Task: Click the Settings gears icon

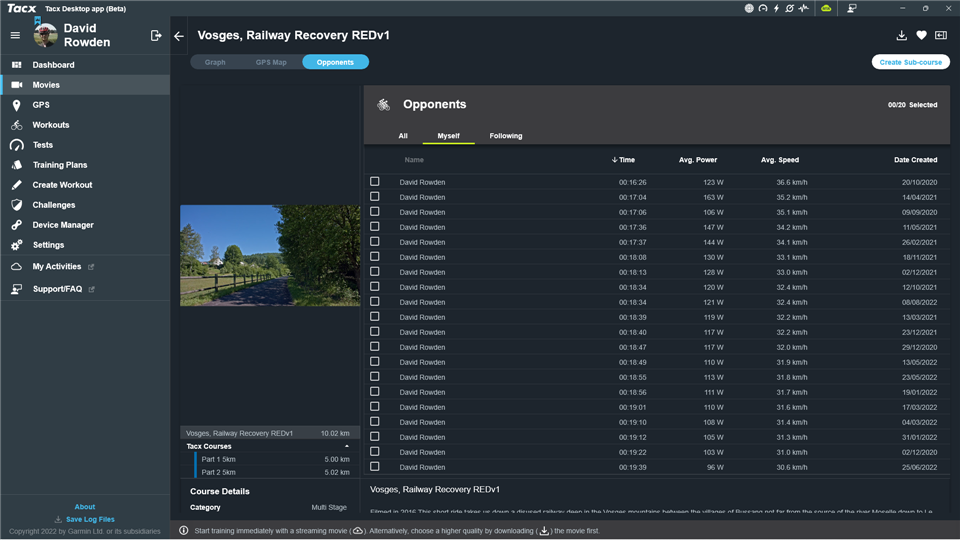Action: tap(17, 245)
